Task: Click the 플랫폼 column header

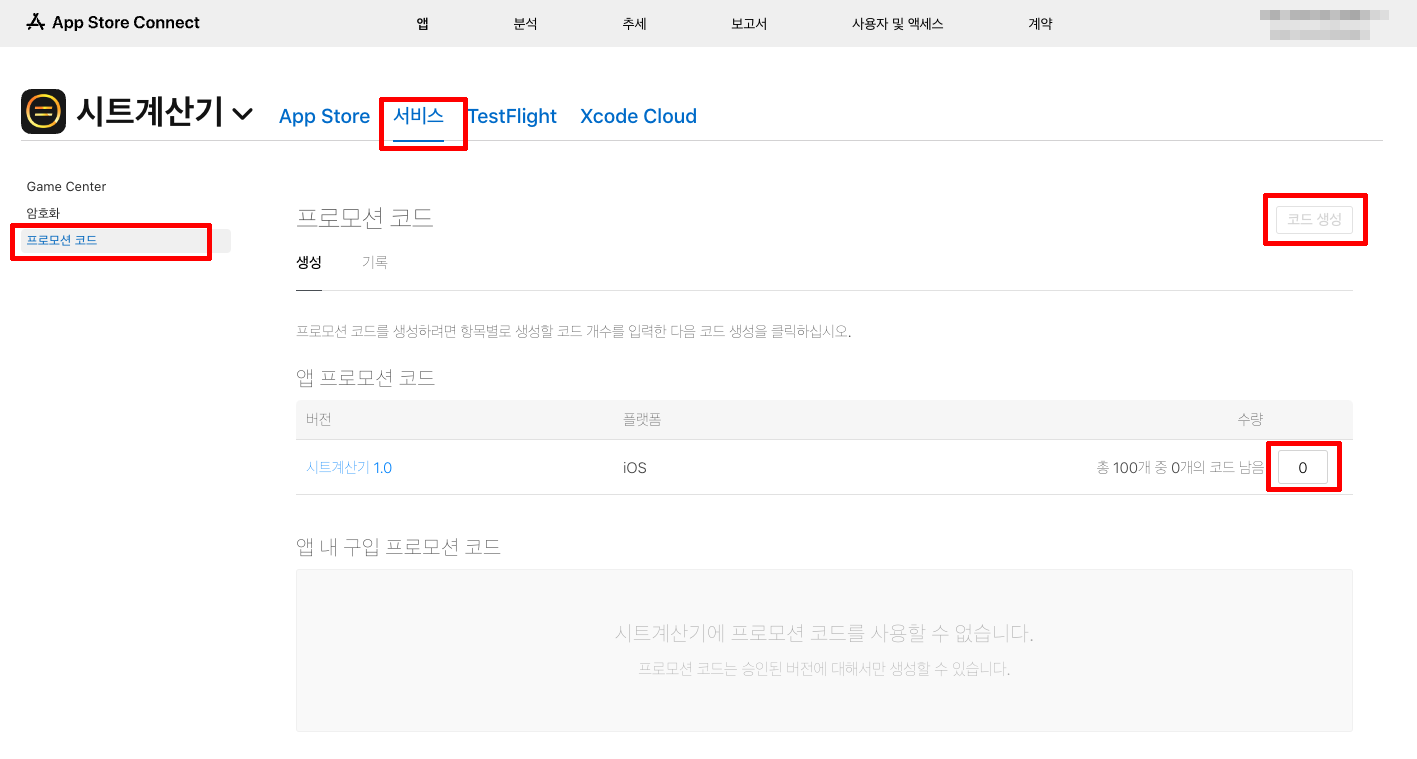Action: (642, 419)
